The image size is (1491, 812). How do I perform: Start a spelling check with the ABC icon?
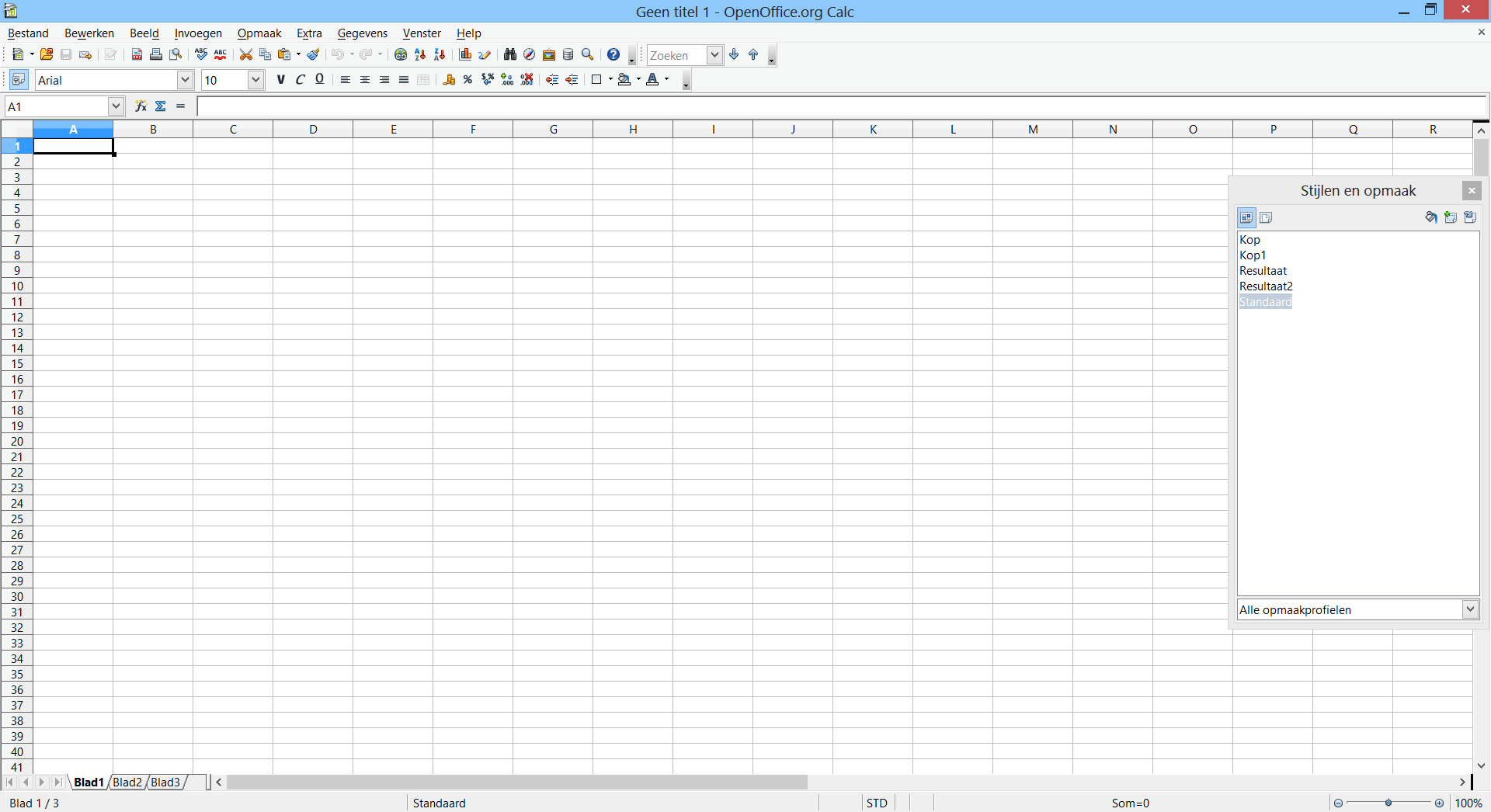point(202,54)
